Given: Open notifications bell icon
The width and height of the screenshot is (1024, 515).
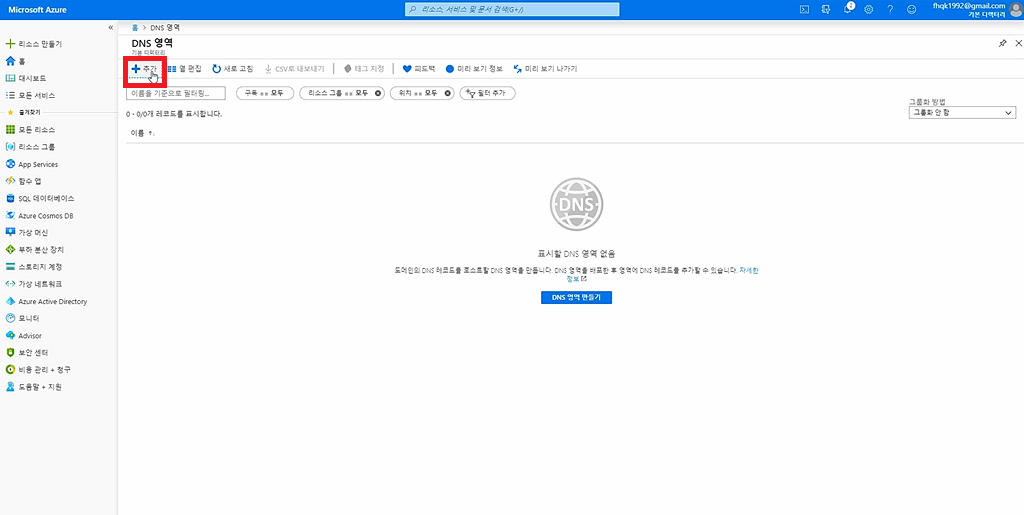Looking at the screenshot, I should pyautogui.click(x=848, y=9).
